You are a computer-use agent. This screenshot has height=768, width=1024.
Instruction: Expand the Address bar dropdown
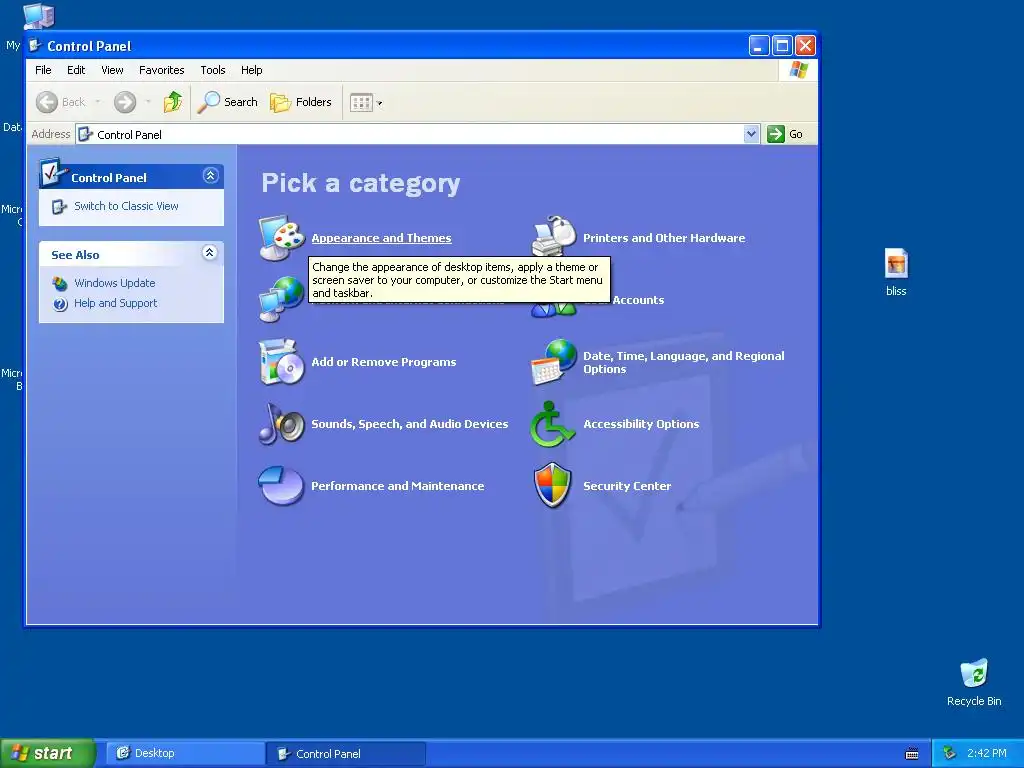[752, 134]
